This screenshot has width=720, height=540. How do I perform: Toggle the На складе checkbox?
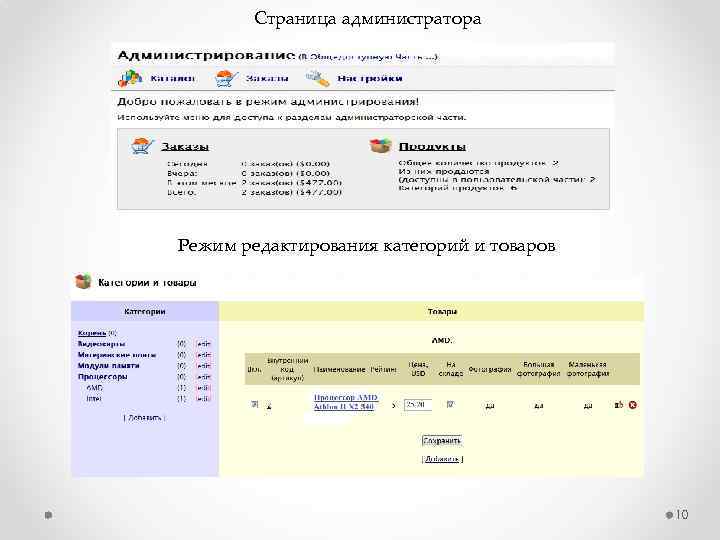(450, 404)
